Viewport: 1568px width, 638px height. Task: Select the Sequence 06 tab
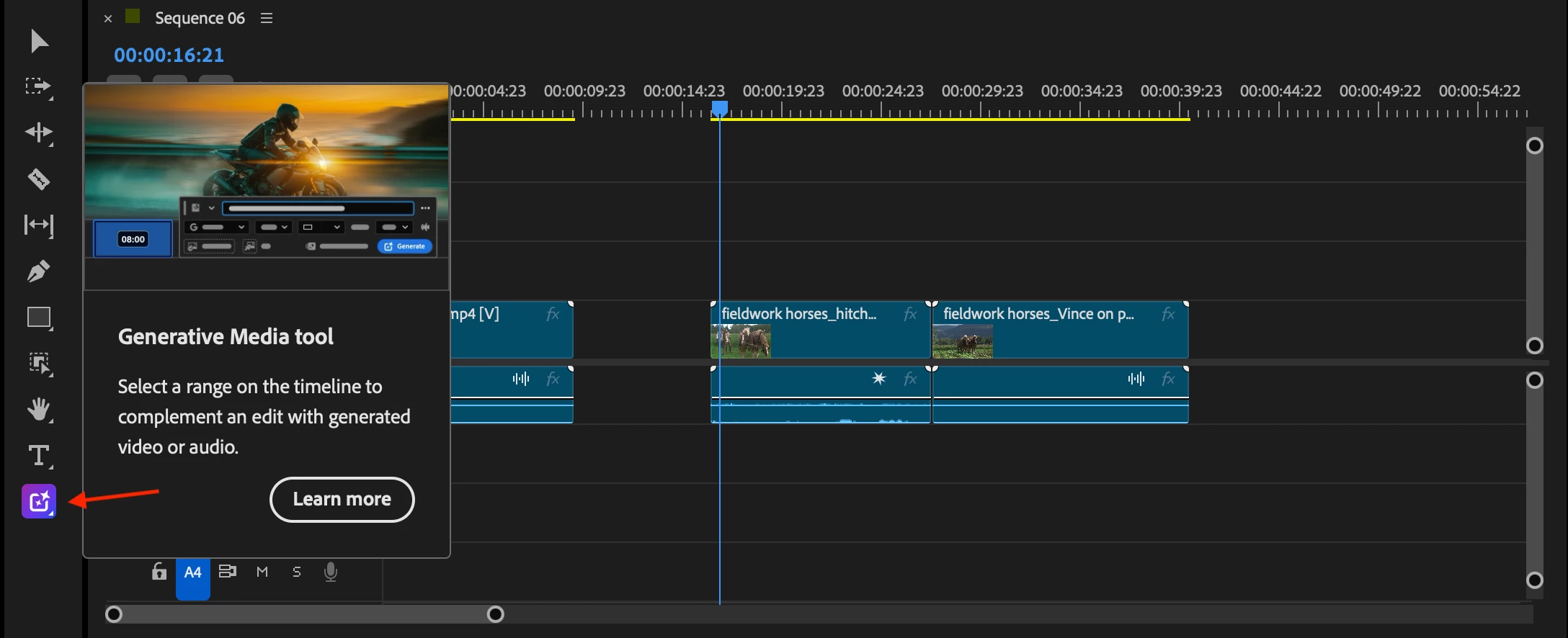[x=200, y=18]
